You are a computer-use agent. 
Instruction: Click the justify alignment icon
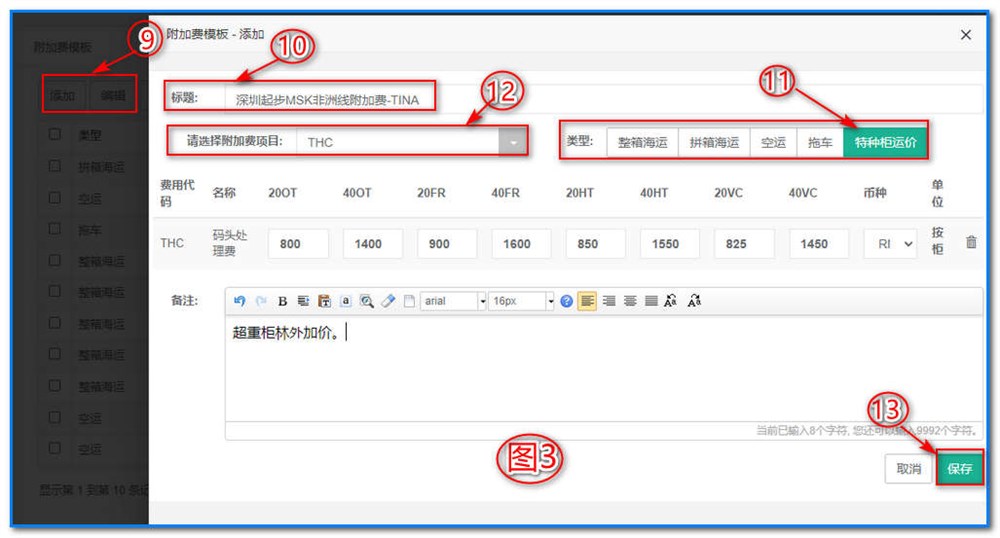(651, 301)
